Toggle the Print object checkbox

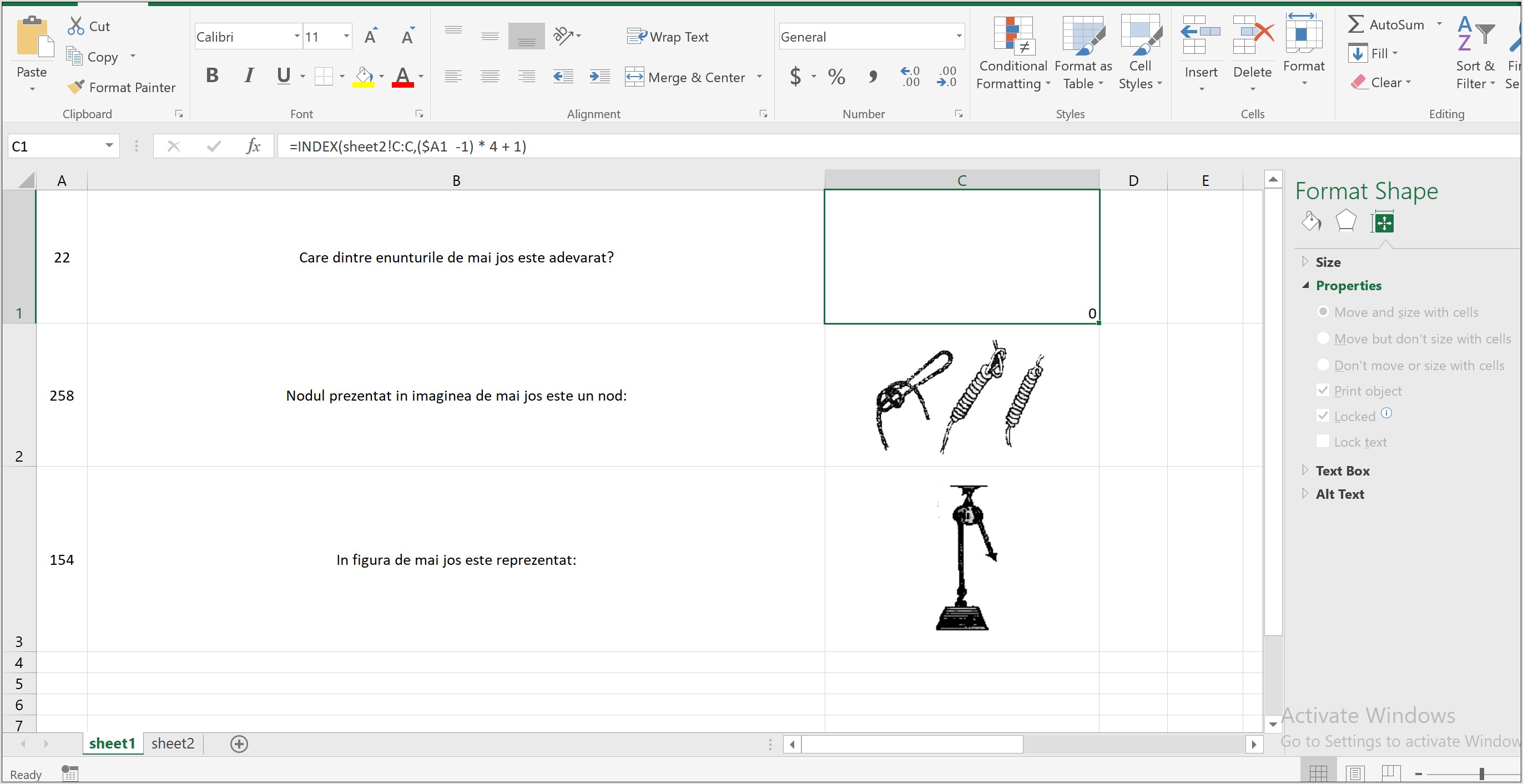click(1322, 390)
